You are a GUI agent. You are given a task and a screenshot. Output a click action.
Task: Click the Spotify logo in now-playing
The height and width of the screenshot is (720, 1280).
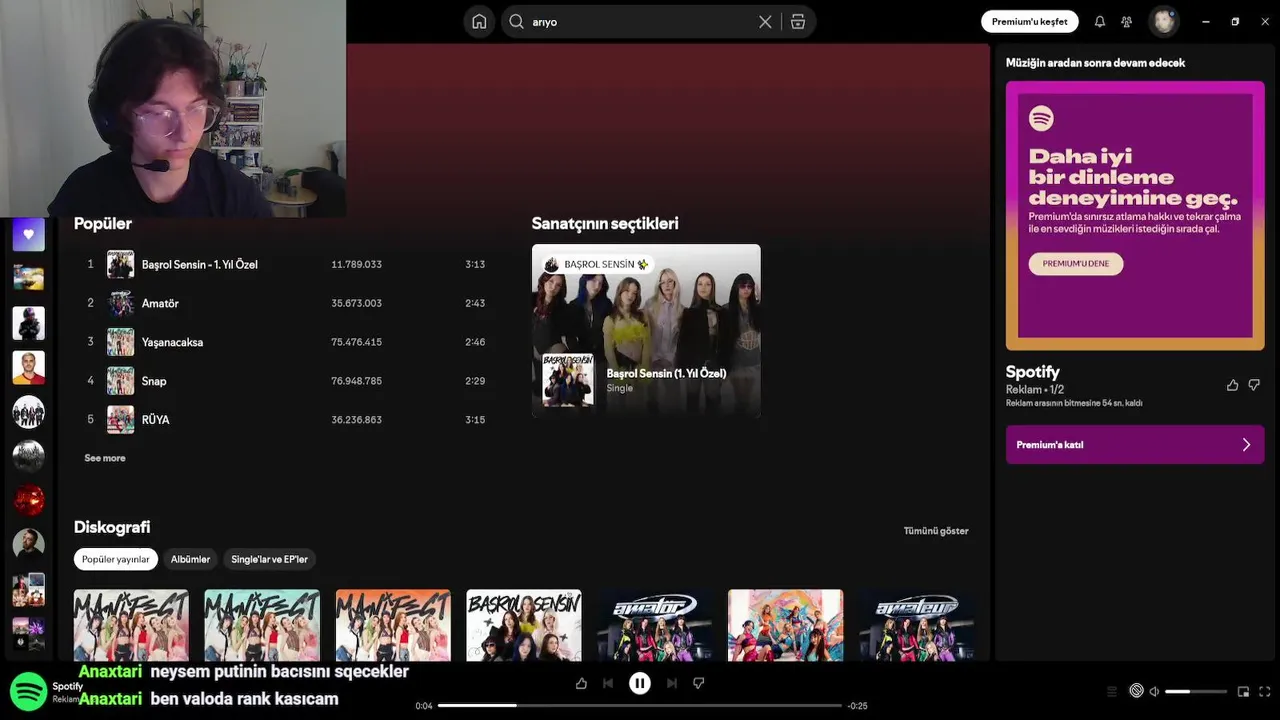29,691
